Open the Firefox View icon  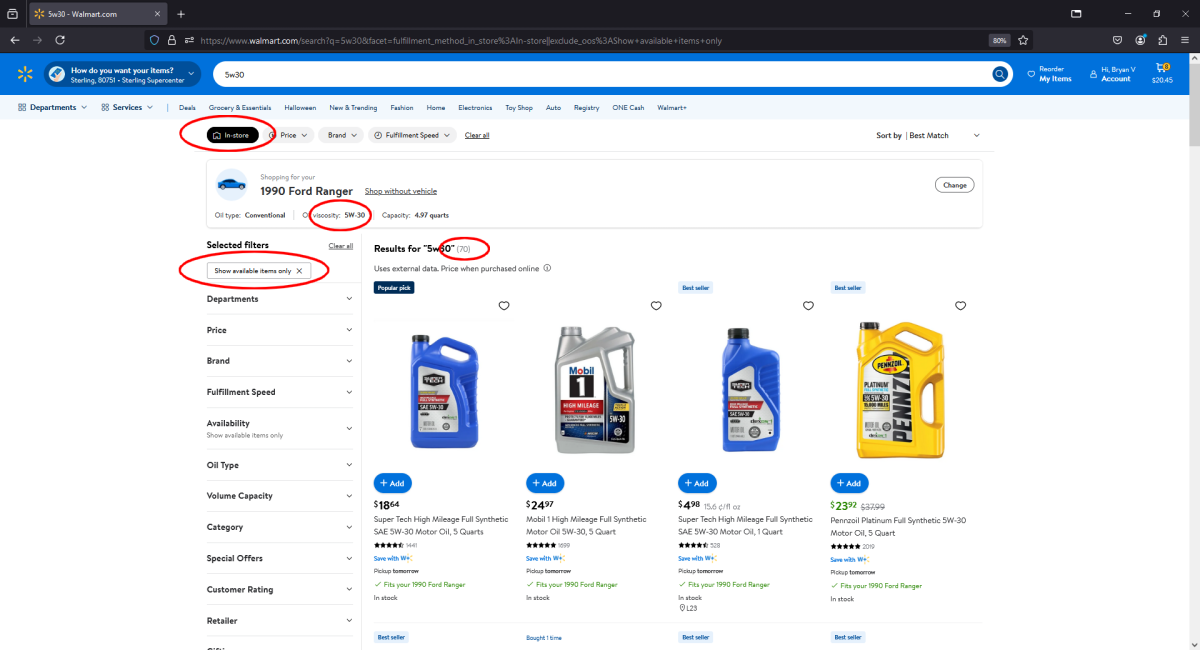12,14
